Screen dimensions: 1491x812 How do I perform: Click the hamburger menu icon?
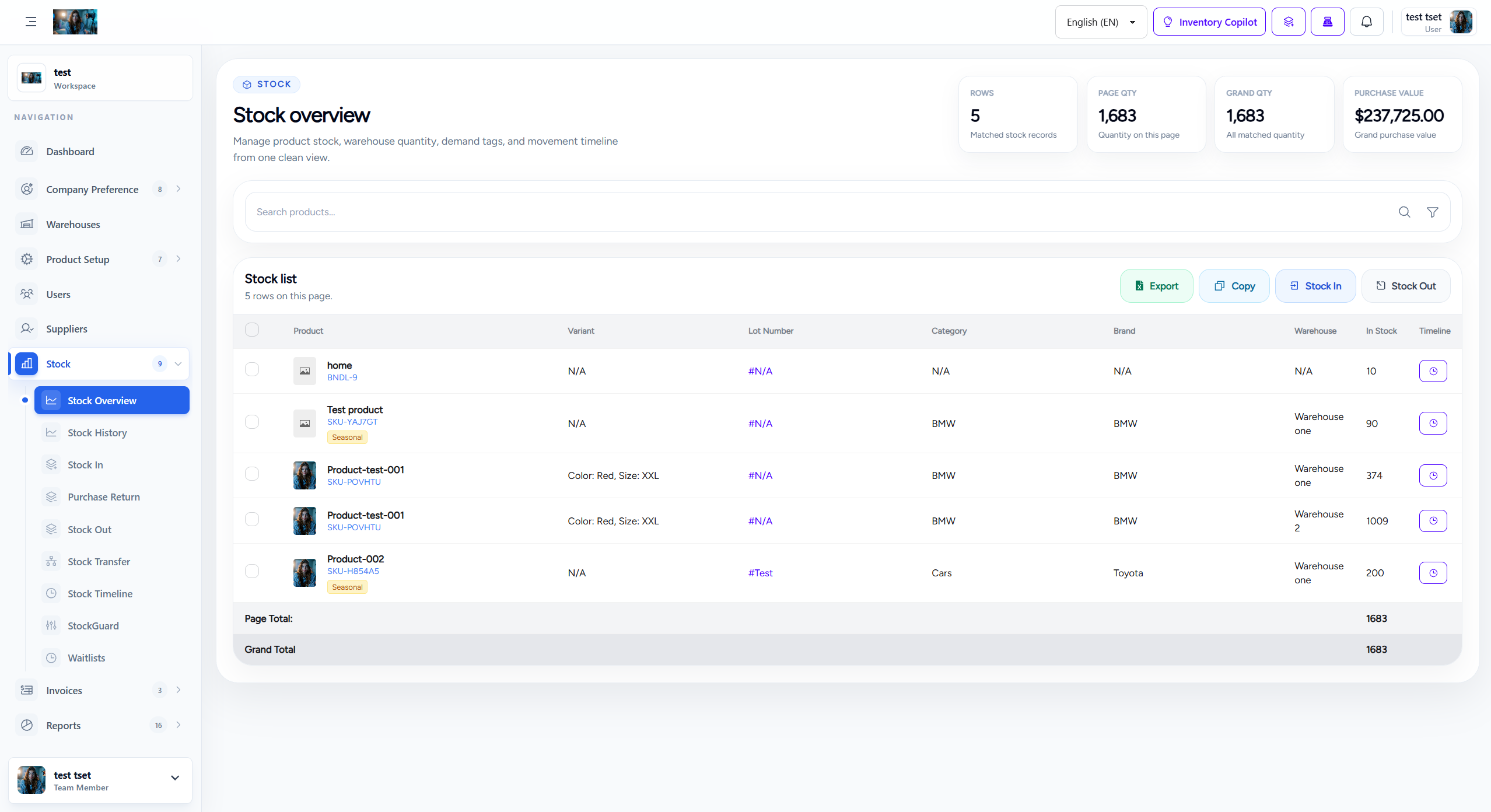point(31,22)
